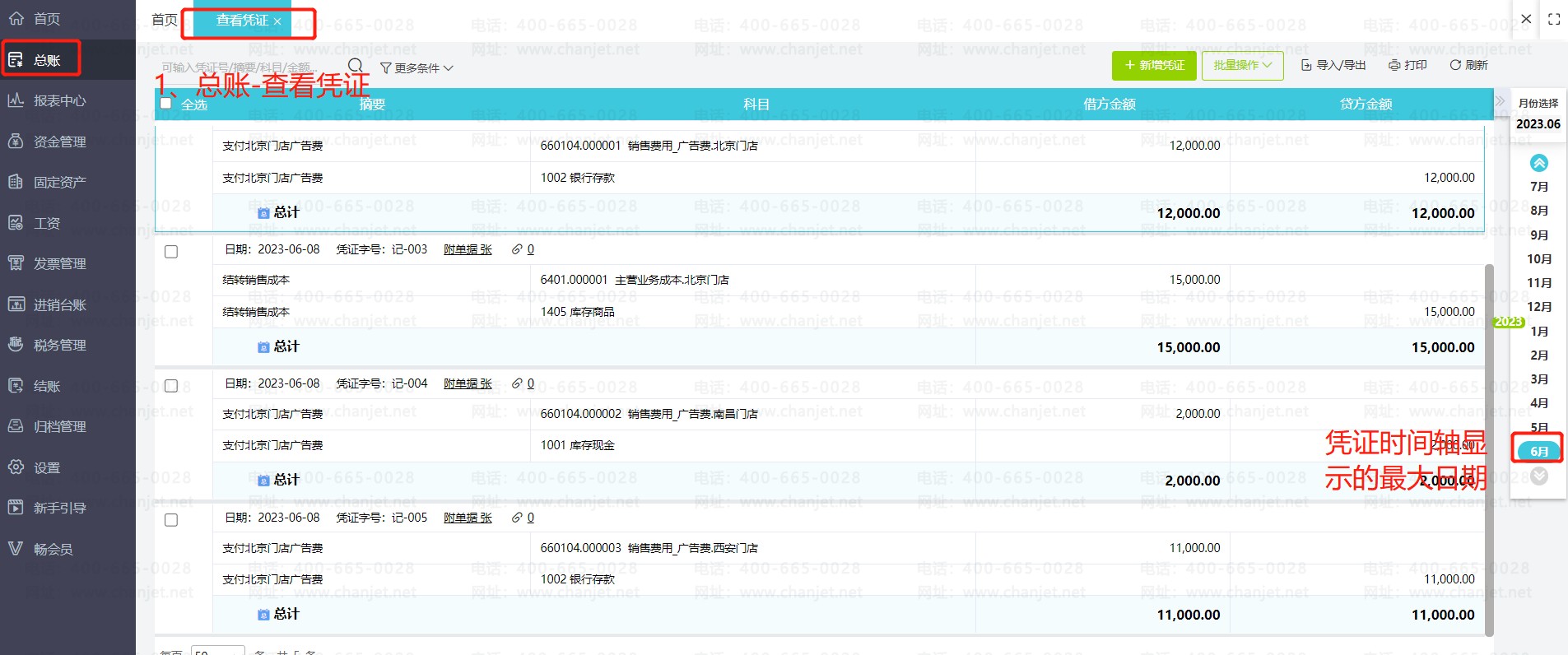Expand months with the down chevron
The image size is (1568, 655).
(x=1539, y=476)
